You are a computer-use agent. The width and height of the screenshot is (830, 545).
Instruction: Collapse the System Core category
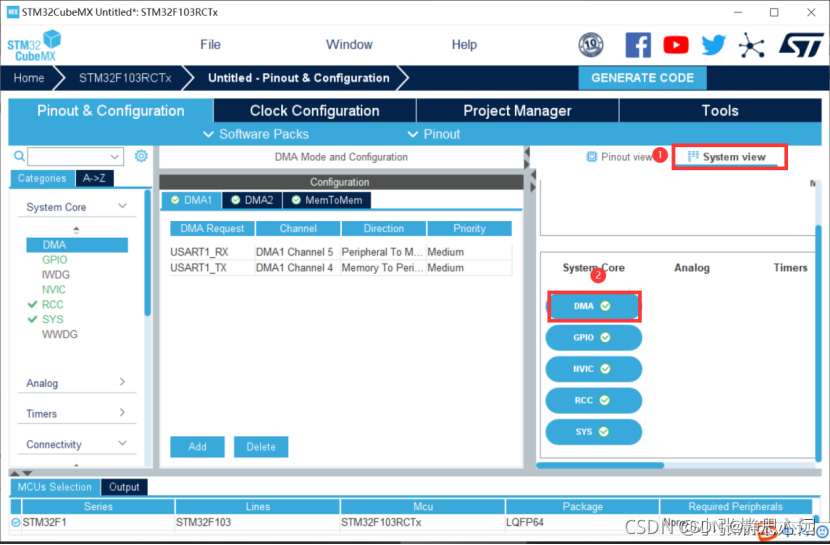(x=122, y=206)
